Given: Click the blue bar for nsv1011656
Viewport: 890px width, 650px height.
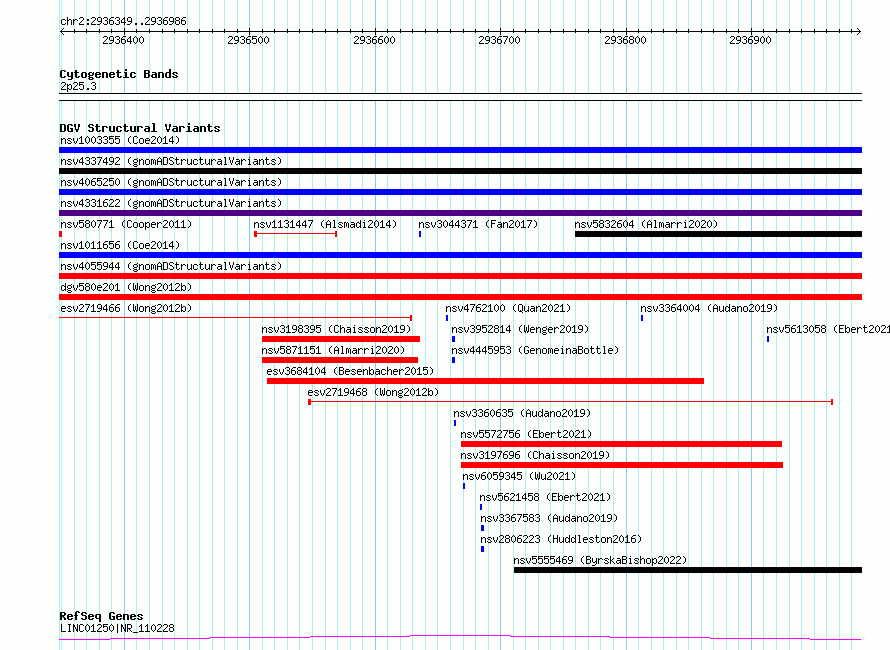Looking at the screenshot, I should [460, 255].
